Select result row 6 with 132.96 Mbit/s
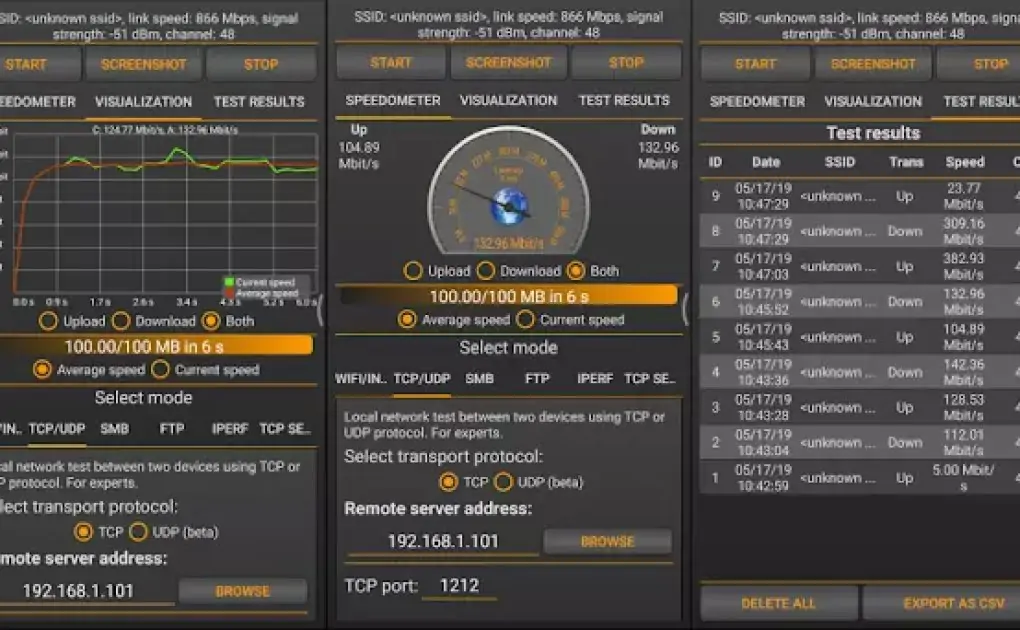Image resolution: width=1020 pixels, height=630 pixels. (860, 301)
